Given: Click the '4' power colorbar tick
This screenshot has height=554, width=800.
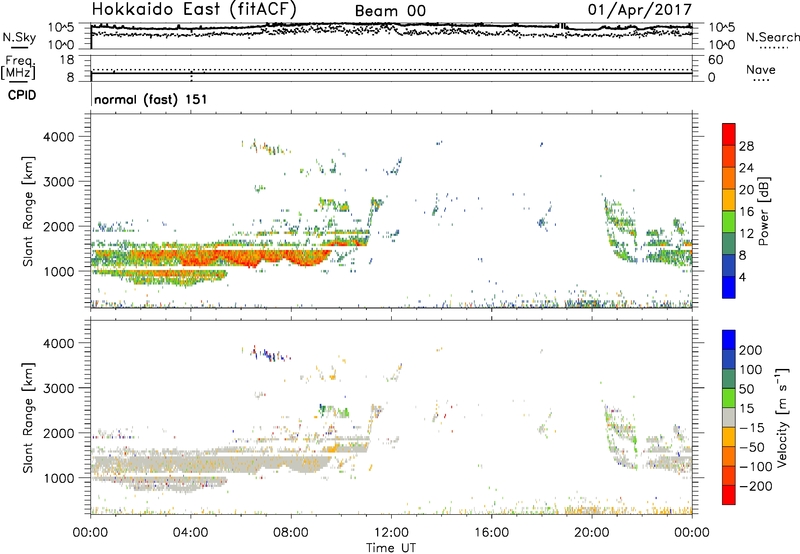Looking at the screenshot, I should [x=742, y=278].
